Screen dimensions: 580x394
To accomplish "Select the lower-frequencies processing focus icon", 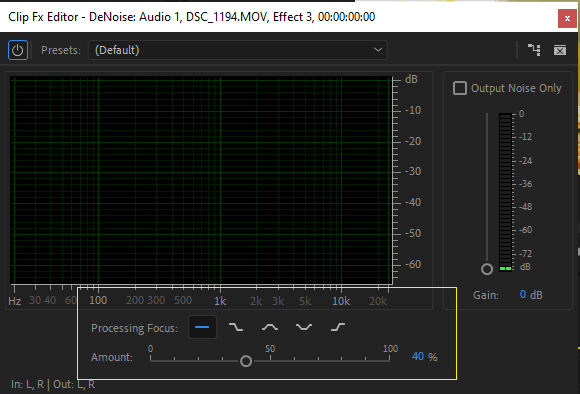I will coord(236,327).
